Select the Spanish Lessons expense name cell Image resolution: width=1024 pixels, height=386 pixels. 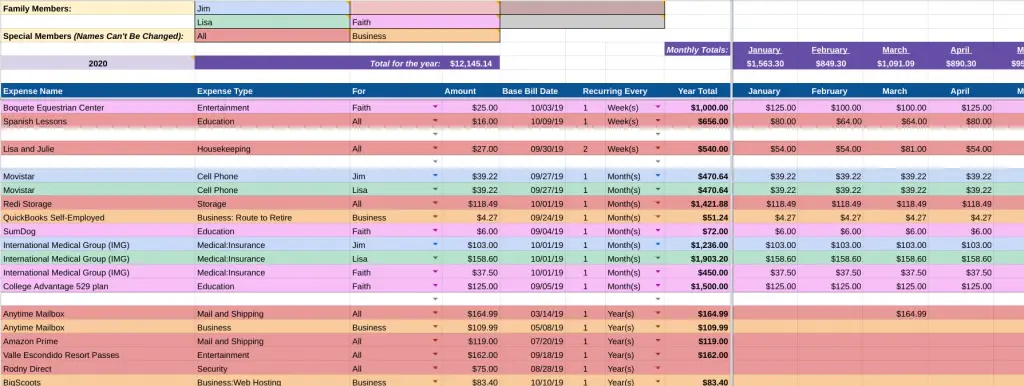pyautogui.click(x=97, y=121)
